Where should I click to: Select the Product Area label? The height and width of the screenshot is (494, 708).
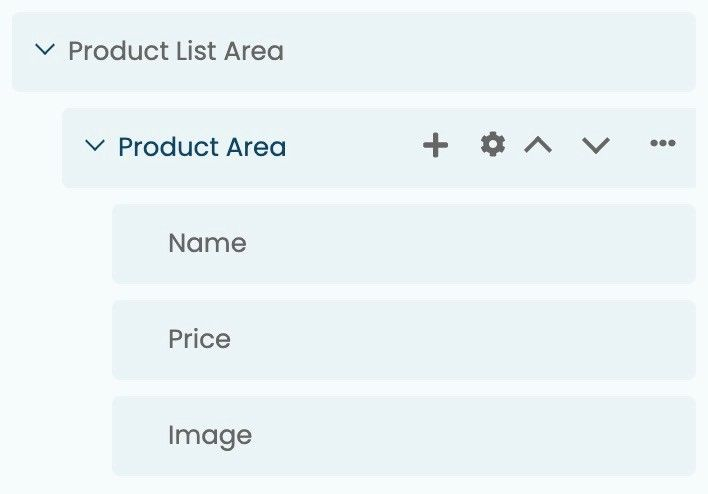coord(202,147)
